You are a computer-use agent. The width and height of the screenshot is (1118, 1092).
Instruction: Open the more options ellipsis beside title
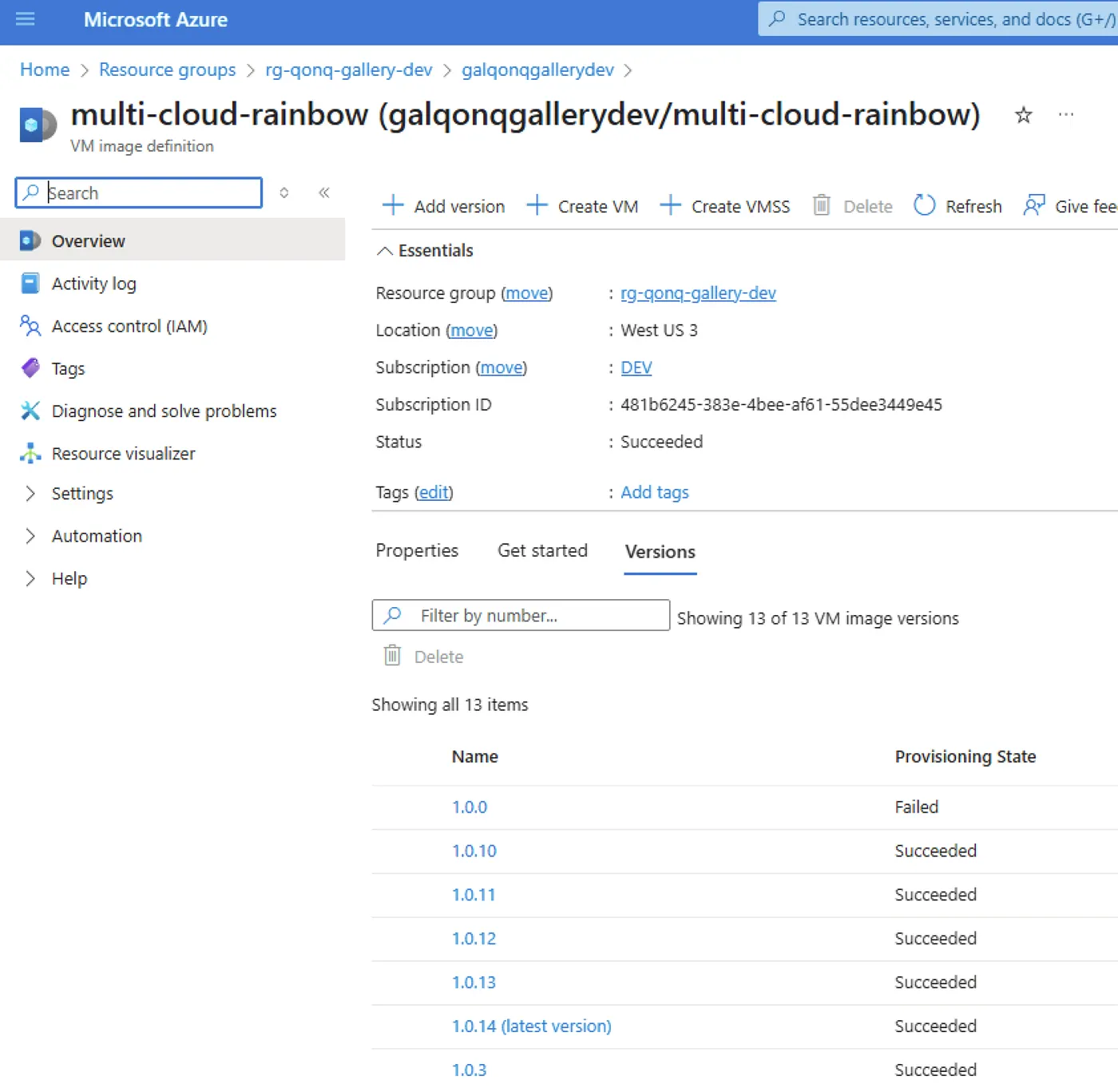coord(1066,115)
